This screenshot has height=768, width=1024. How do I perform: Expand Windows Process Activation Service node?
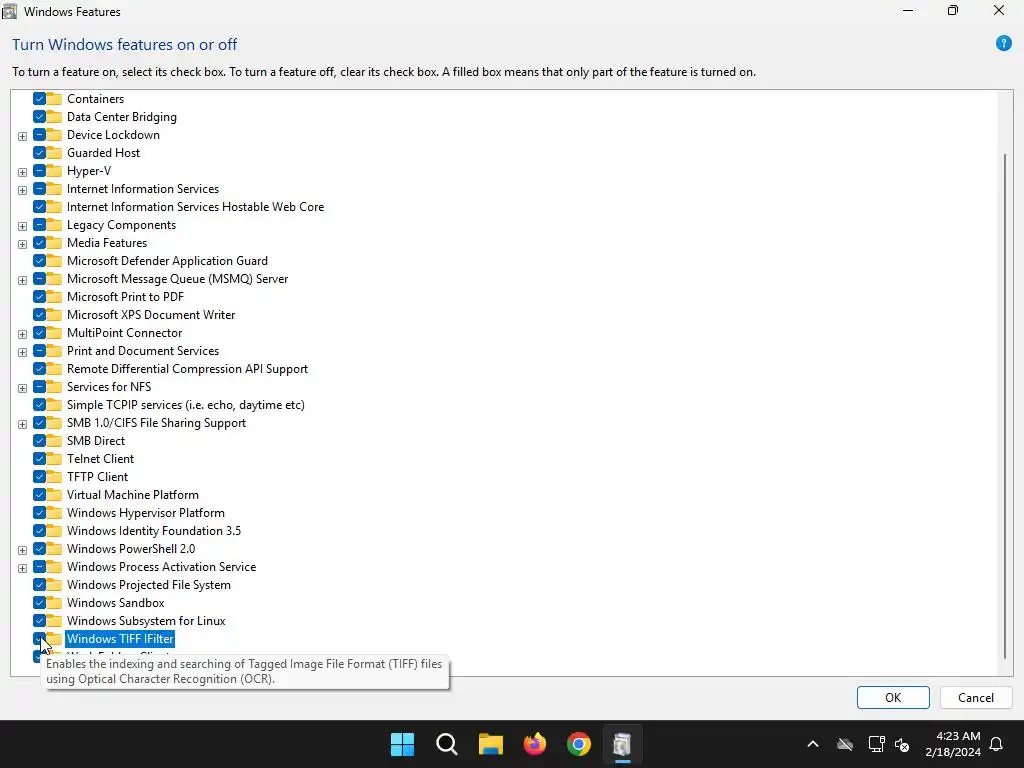pyautogui.click(x=22, y=568)
